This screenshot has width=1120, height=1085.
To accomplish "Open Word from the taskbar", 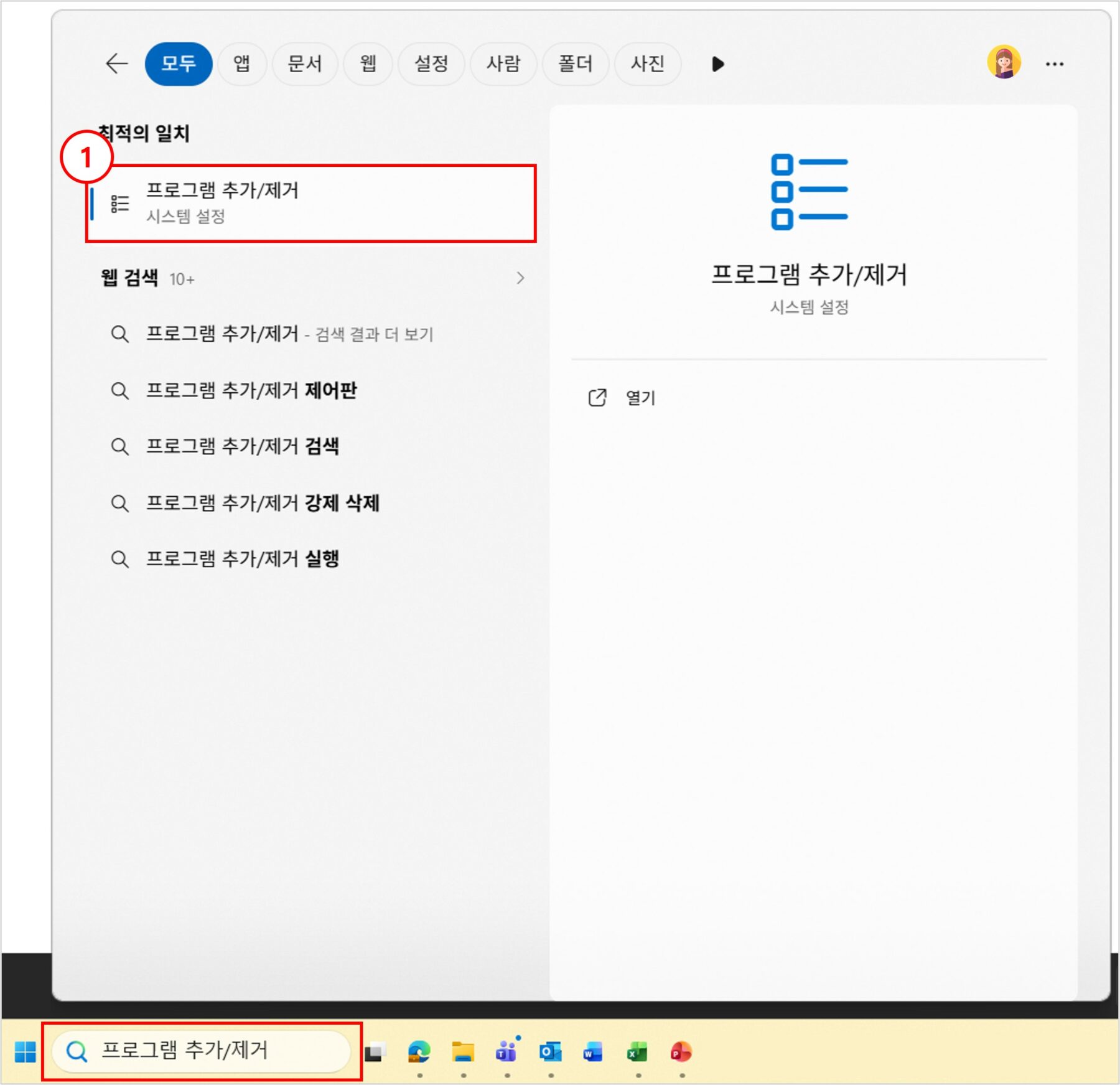I will (x=593, y=1052).
